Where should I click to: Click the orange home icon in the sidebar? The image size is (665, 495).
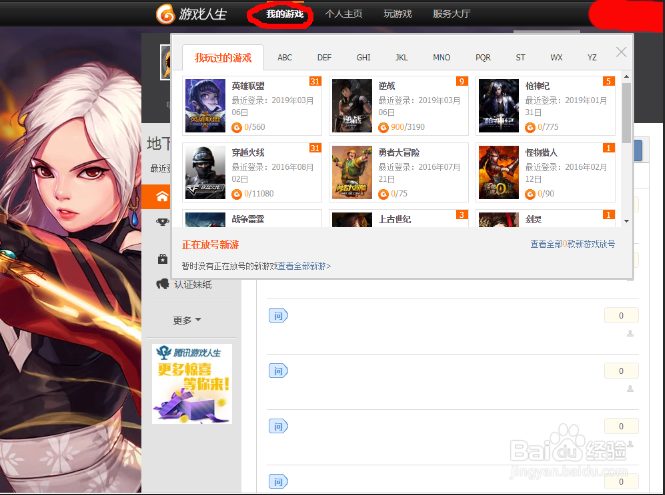162,196
